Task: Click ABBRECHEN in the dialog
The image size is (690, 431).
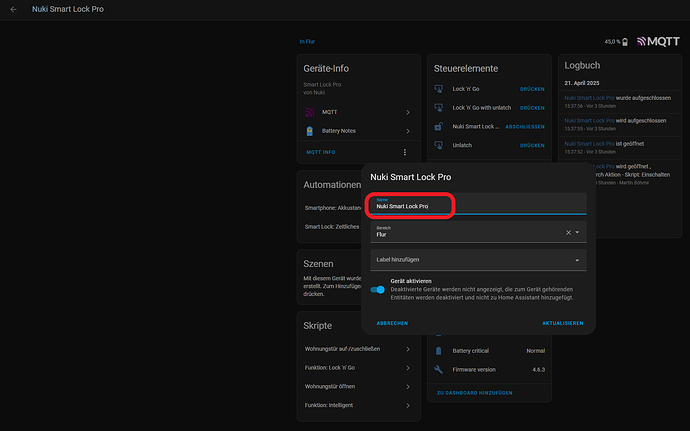Action: 392,323
